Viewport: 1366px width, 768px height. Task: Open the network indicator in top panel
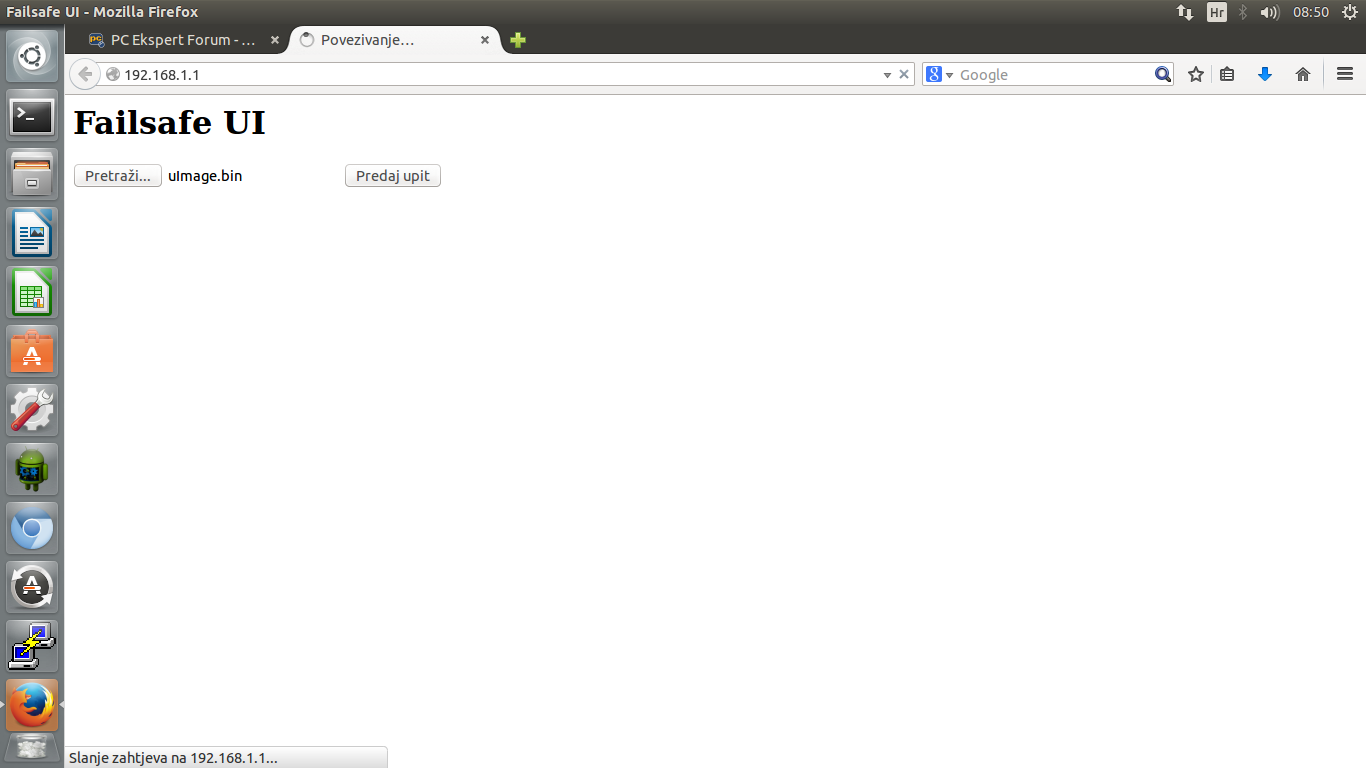coord(1184,12)
